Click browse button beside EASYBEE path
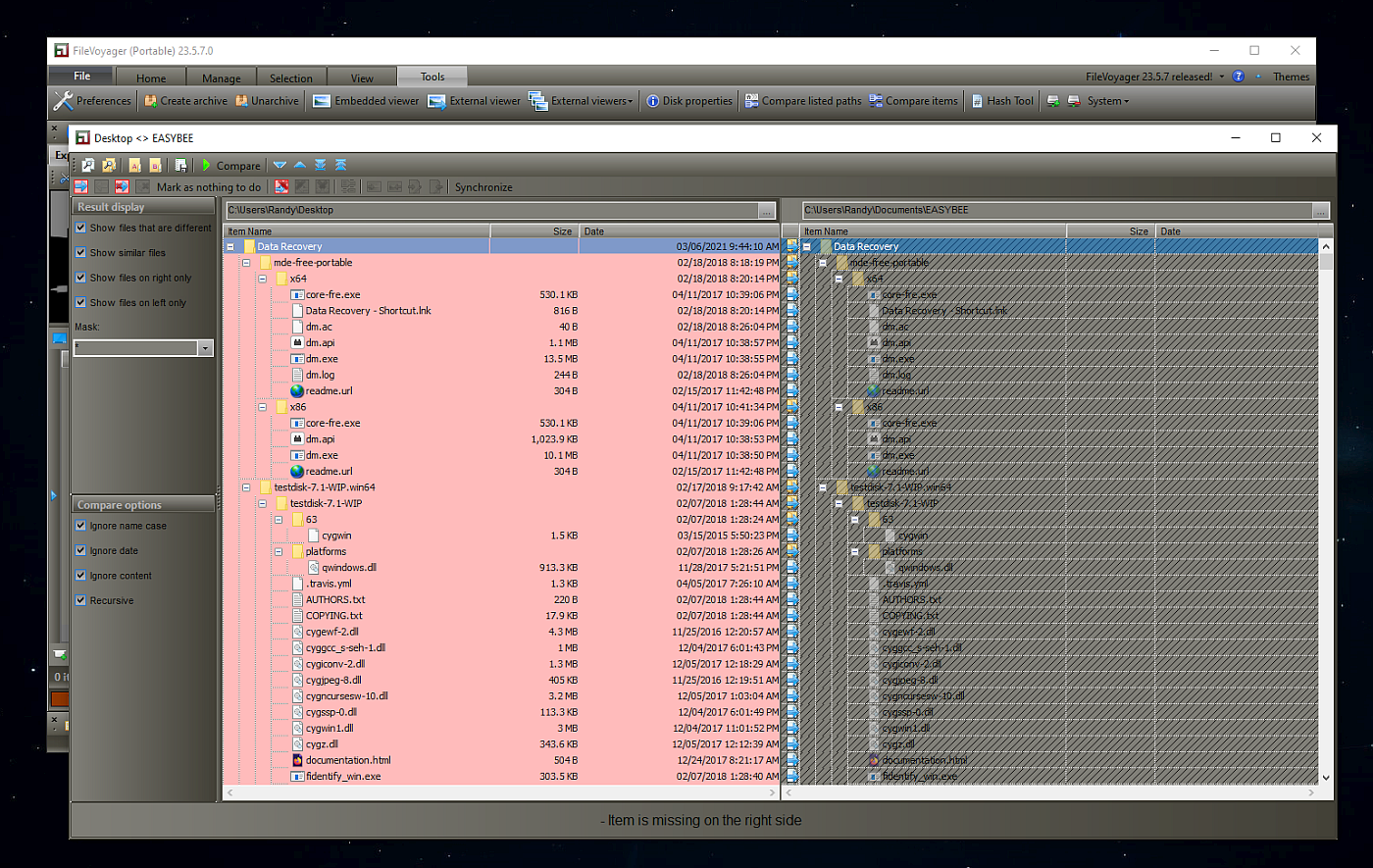Screen dimensions: 1373x868 coord(1321,210)
